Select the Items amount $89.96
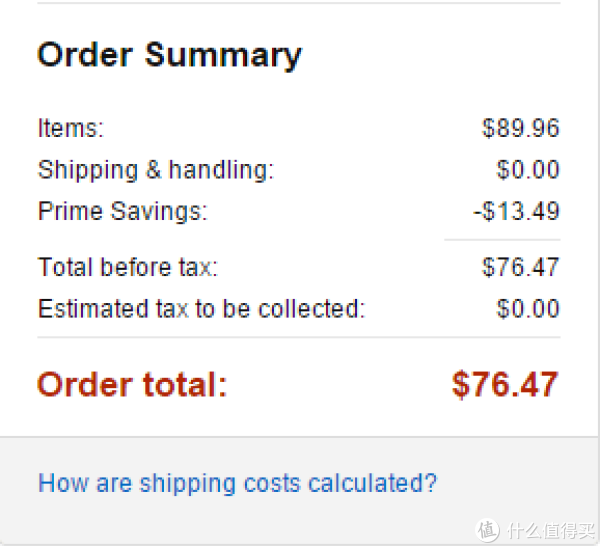 [520, 128]
